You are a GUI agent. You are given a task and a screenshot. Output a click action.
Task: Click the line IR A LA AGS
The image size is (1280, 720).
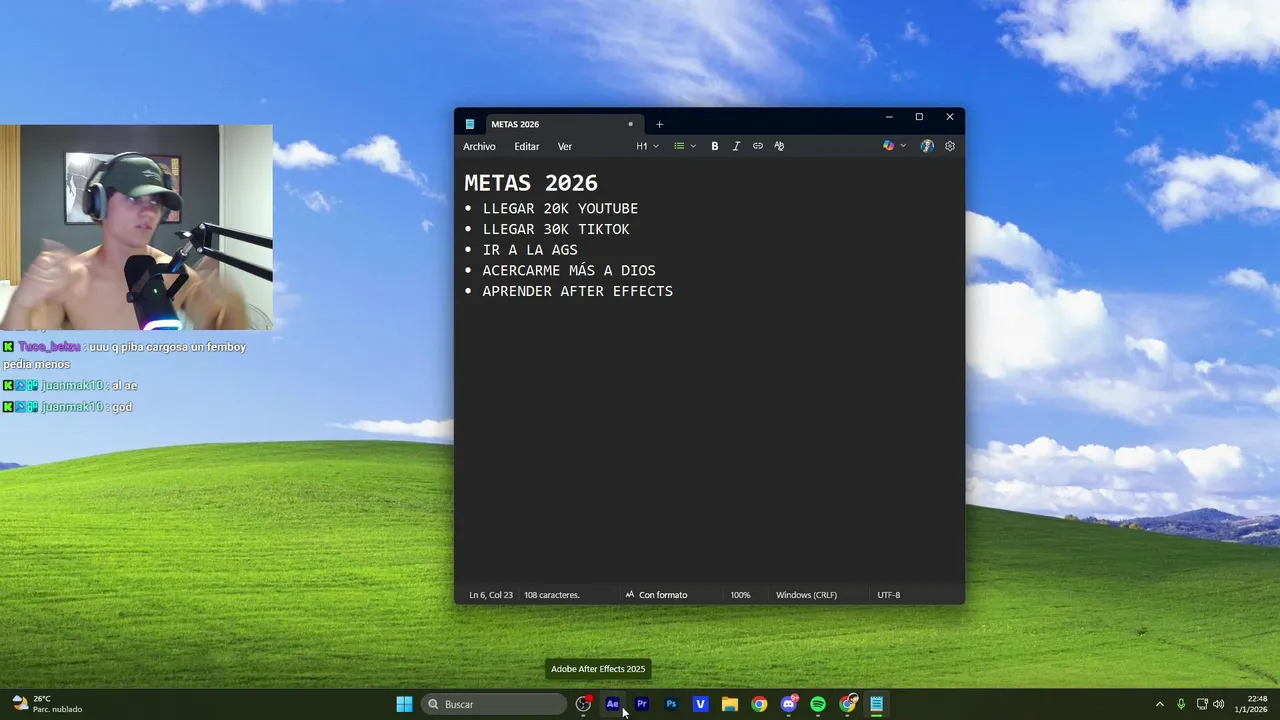coord(530,250)
